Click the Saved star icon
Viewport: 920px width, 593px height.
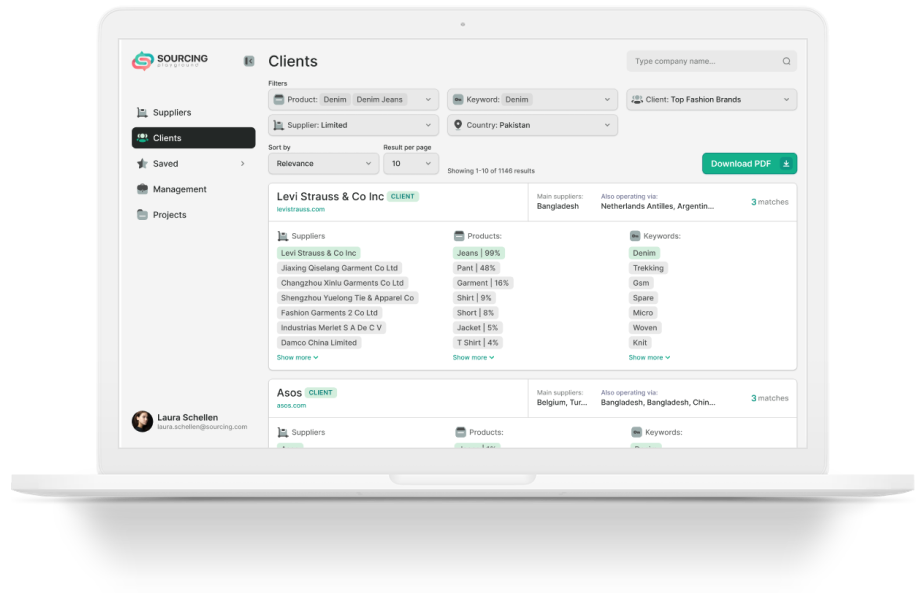tap(142, 164)
